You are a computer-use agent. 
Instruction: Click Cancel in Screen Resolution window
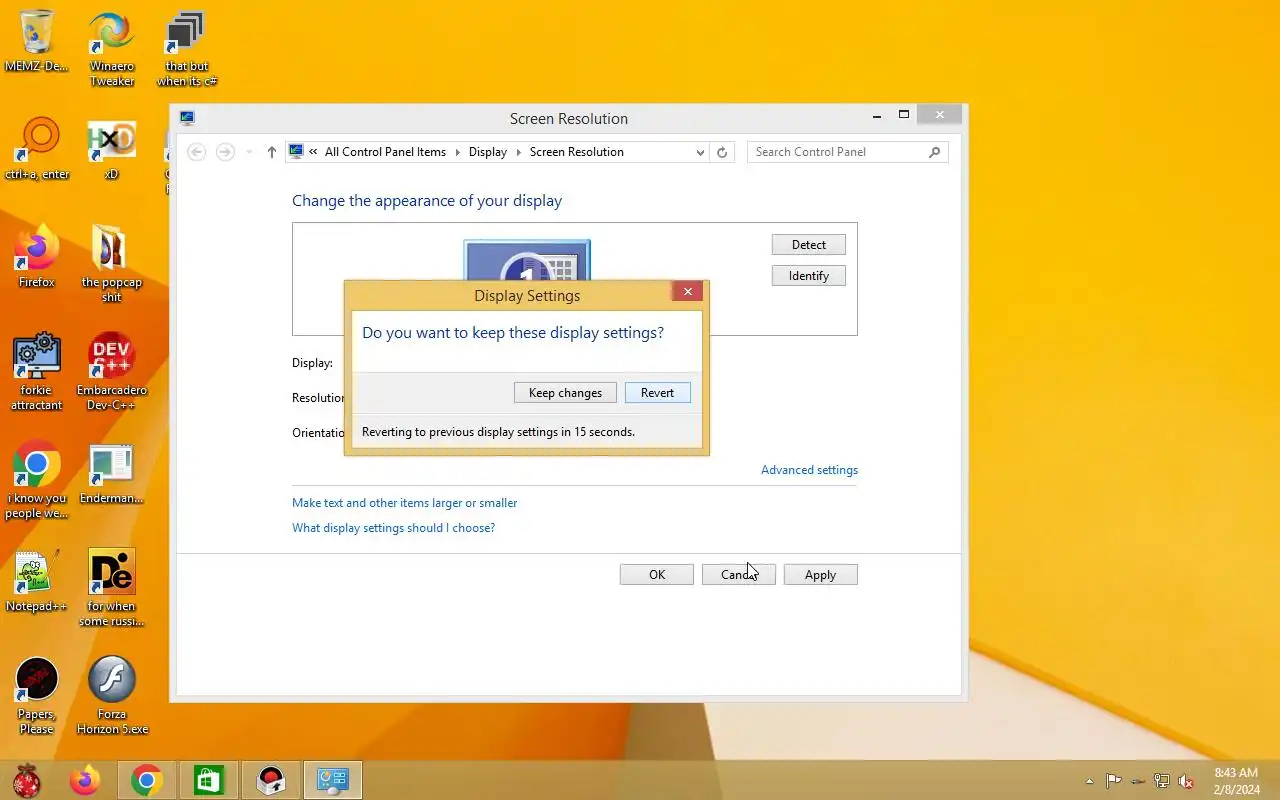(x=738, y=575)
